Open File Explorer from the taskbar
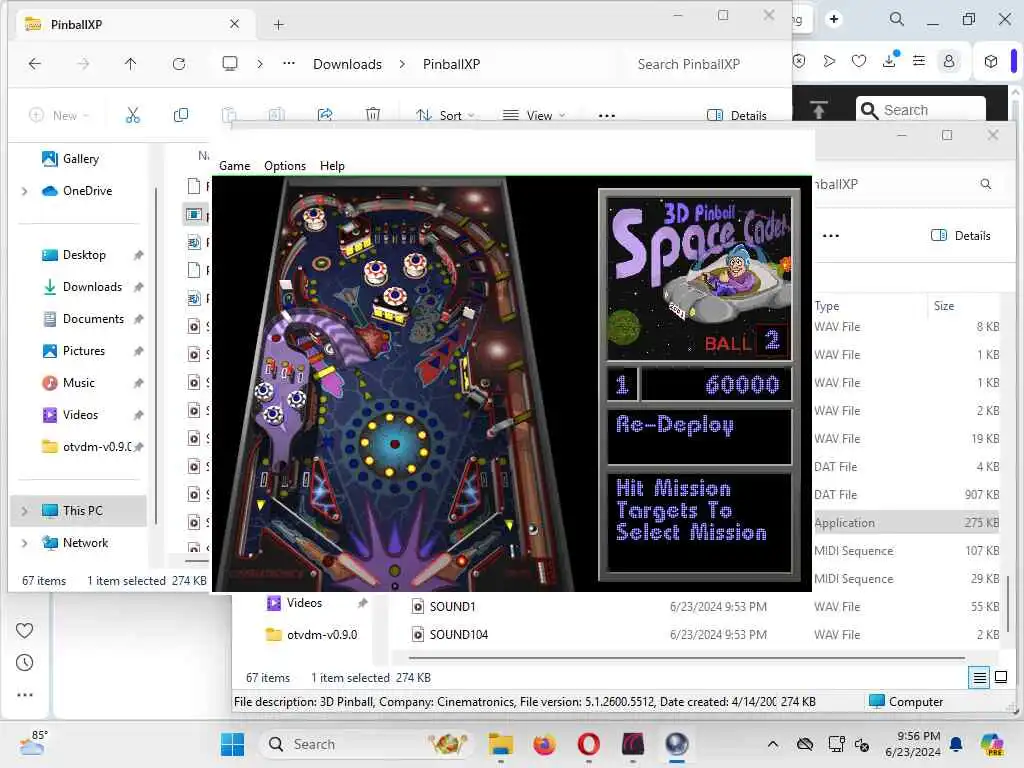 501,744
